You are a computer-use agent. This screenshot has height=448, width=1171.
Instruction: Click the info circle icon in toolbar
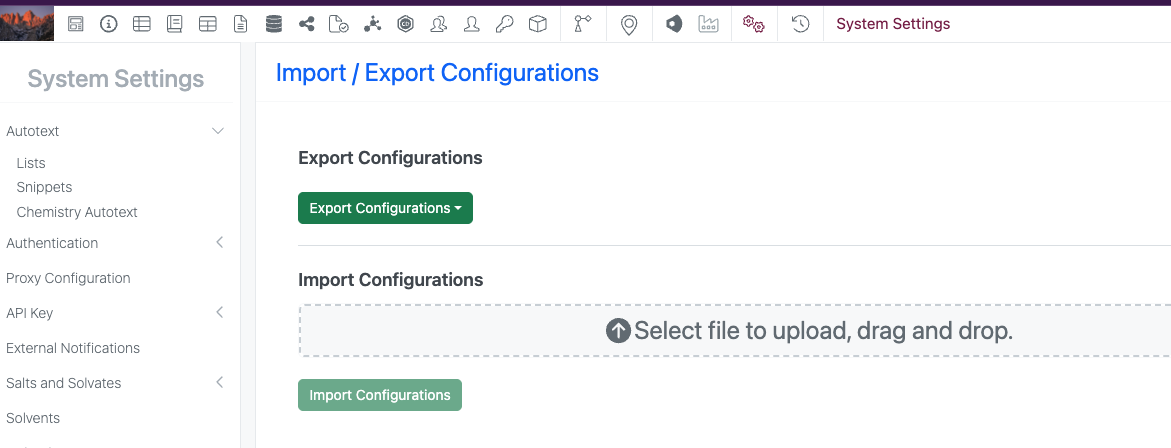coord(109,24)
